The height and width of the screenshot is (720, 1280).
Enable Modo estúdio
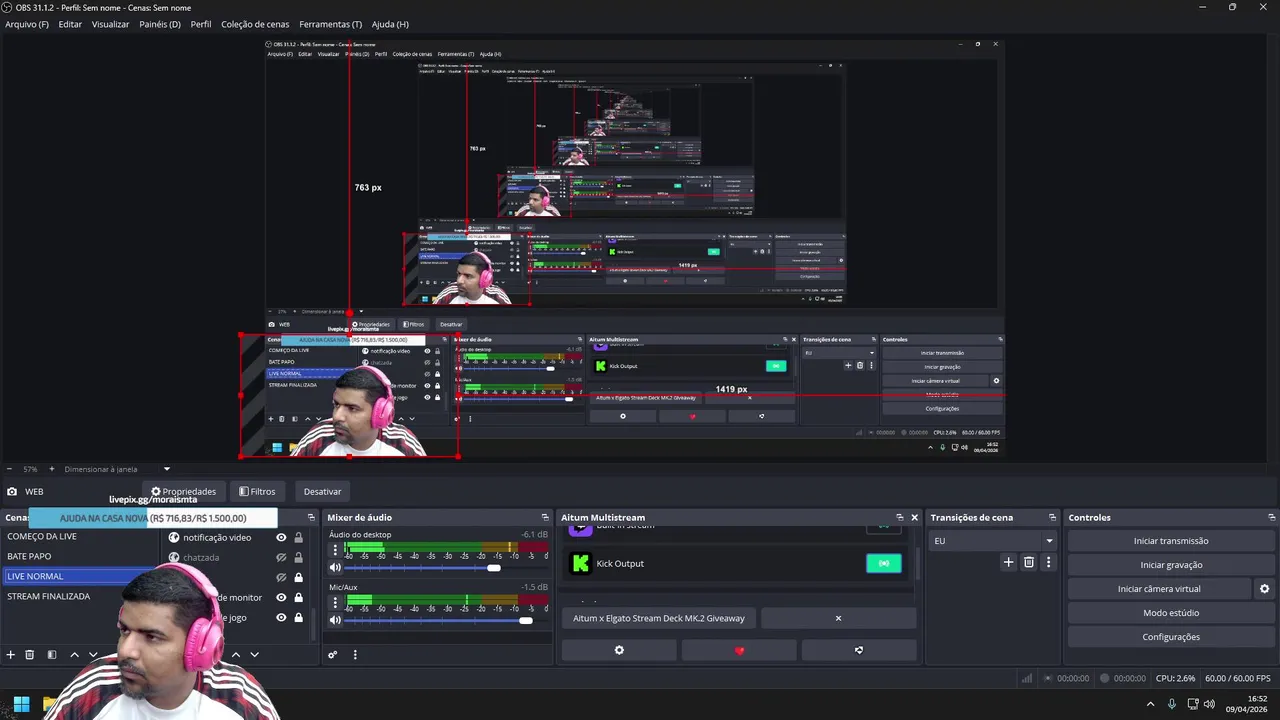[1171, 613]
